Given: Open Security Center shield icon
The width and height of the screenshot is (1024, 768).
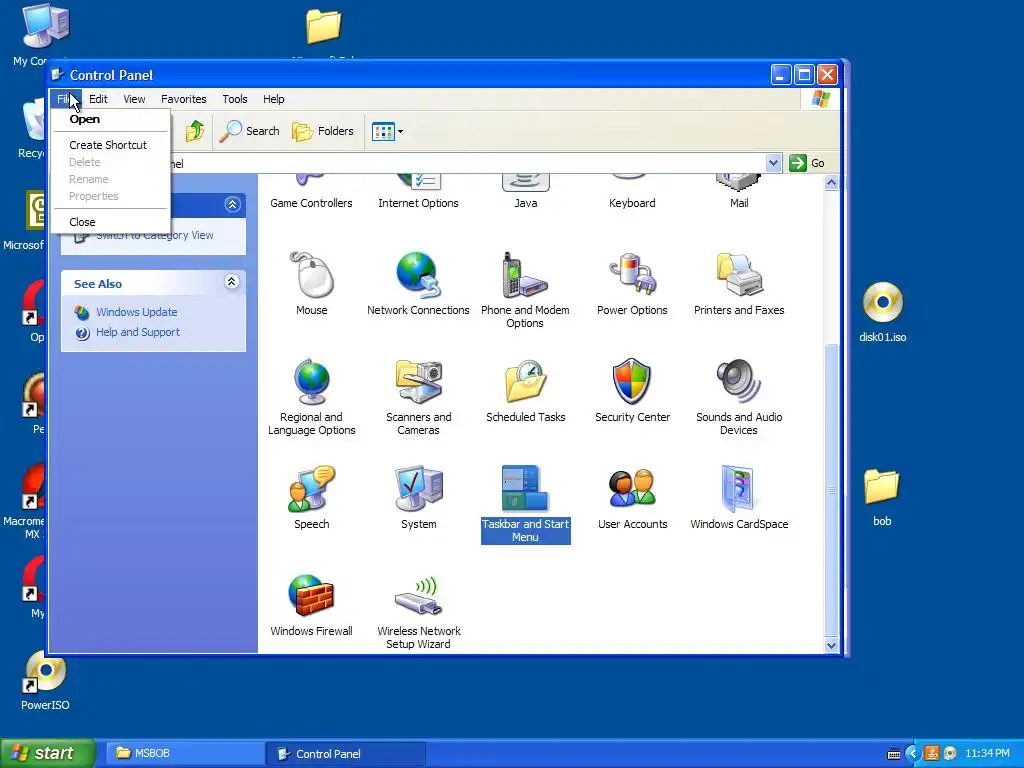Looking at the screenshot, I should coord(632,382).
